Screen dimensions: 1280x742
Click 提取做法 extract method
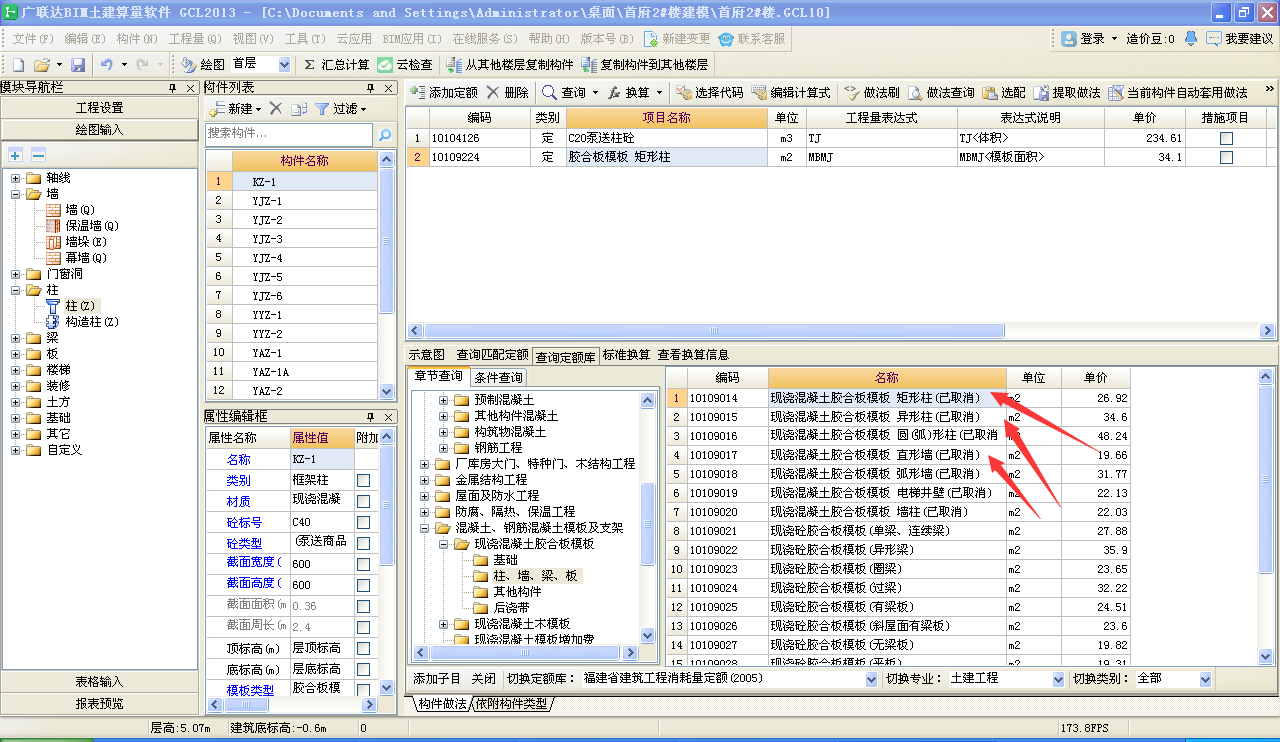(x=1067, y=92)
